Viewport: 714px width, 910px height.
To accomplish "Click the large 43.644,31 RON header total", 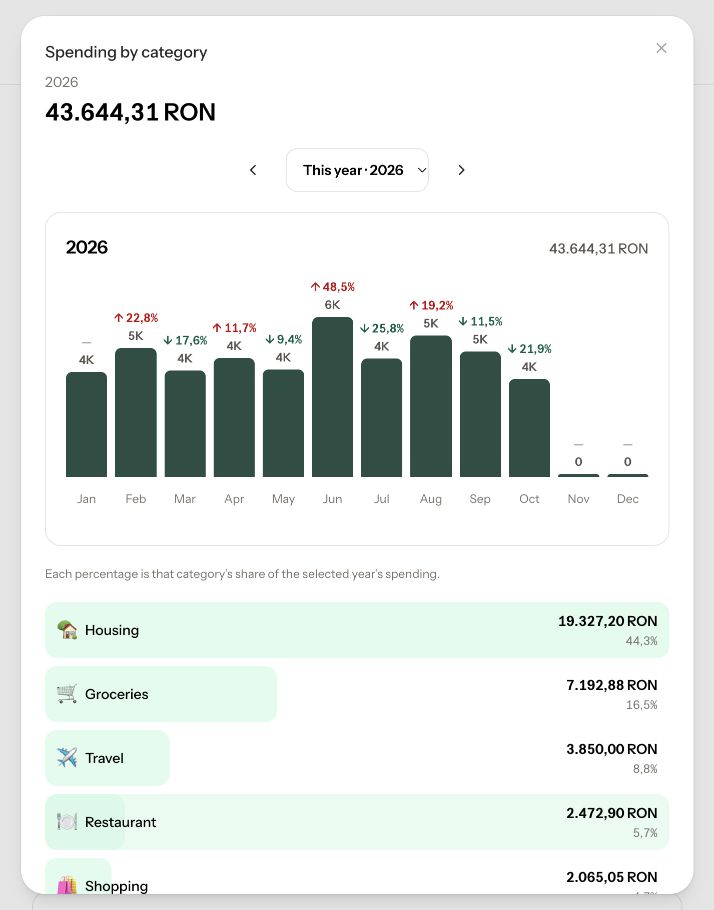I will tap(131, 112).
